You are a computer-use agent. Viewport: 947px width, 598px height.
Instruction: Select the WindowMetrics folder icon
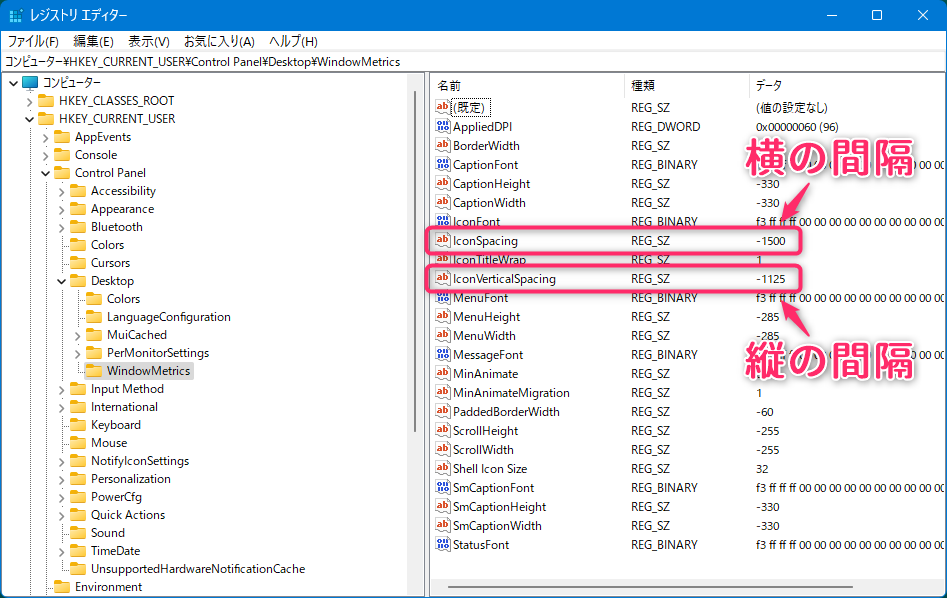click(x=94, y=371)
